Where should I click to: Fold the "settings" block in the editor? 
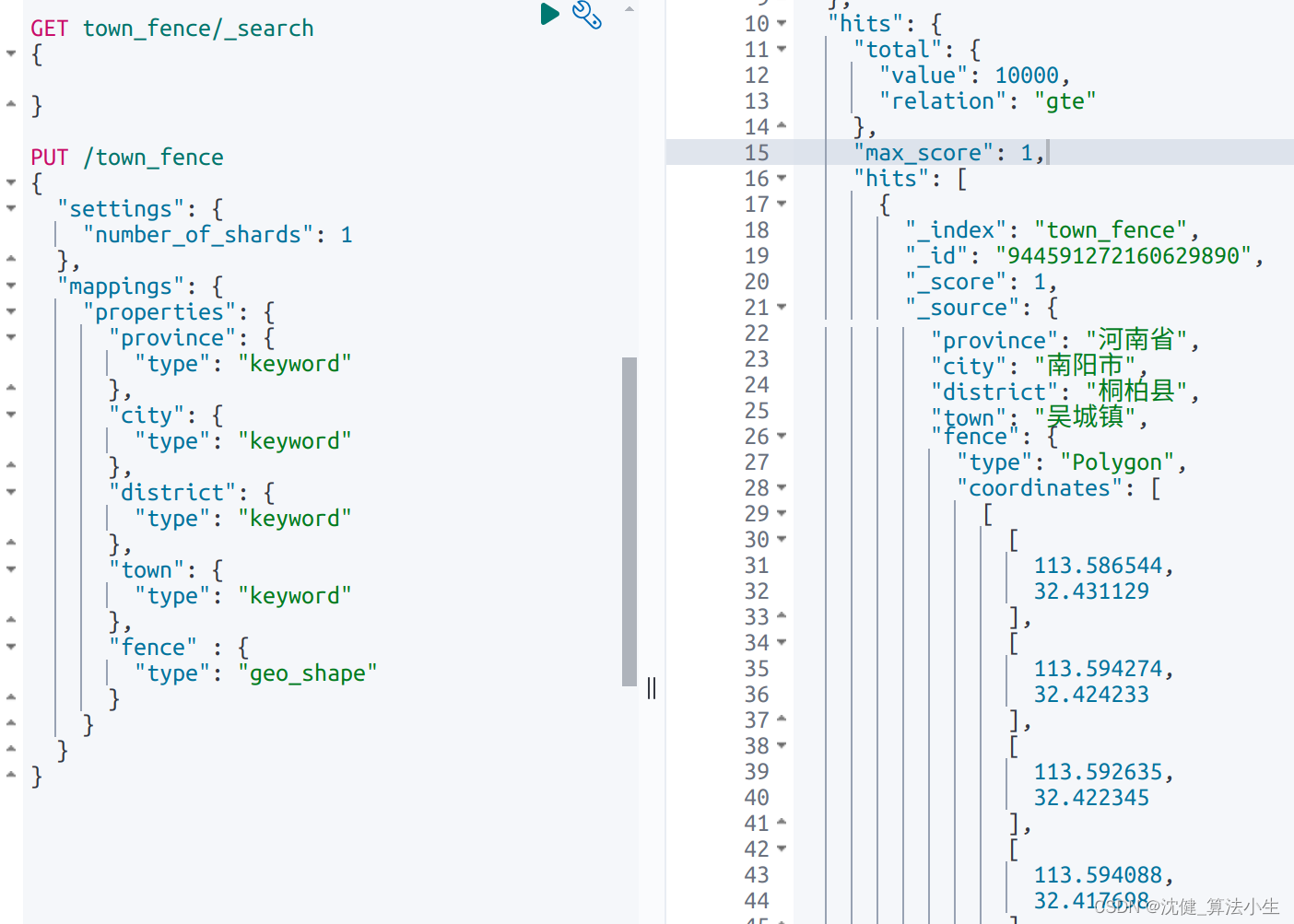pyautogui.click(x=11, y=209)
